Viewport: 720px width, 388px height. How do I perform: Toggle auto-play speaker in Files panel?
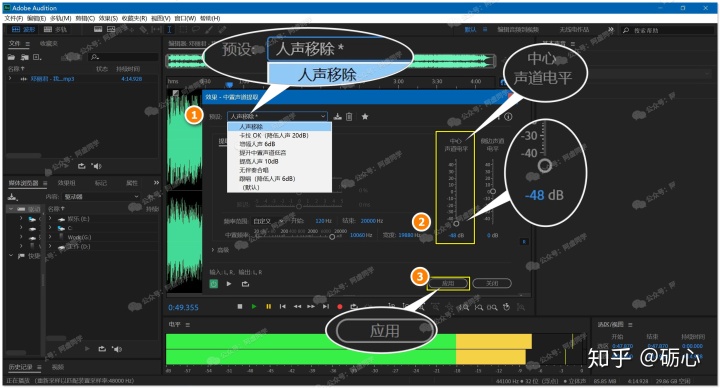pyautogui.click(x=96, y=166)
